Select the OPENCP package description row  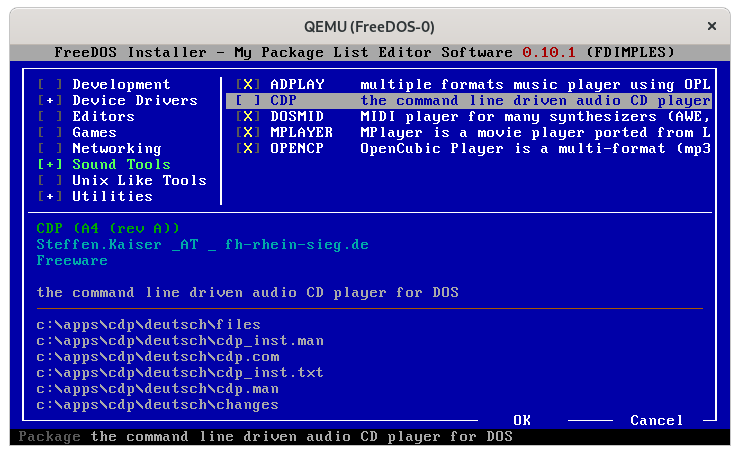coord(535,149)
